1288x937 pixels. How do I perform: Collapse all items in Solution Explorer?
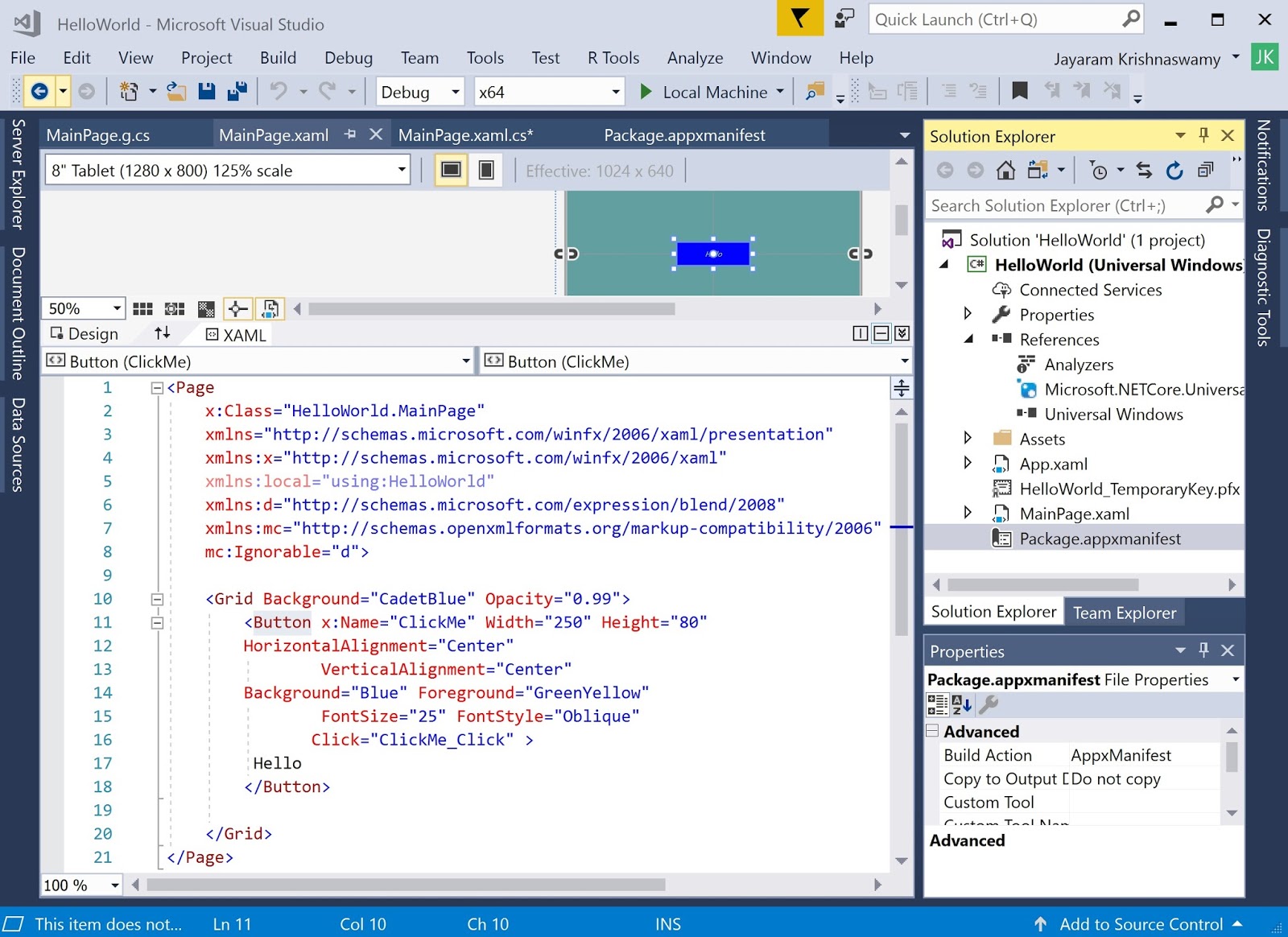1205,171
